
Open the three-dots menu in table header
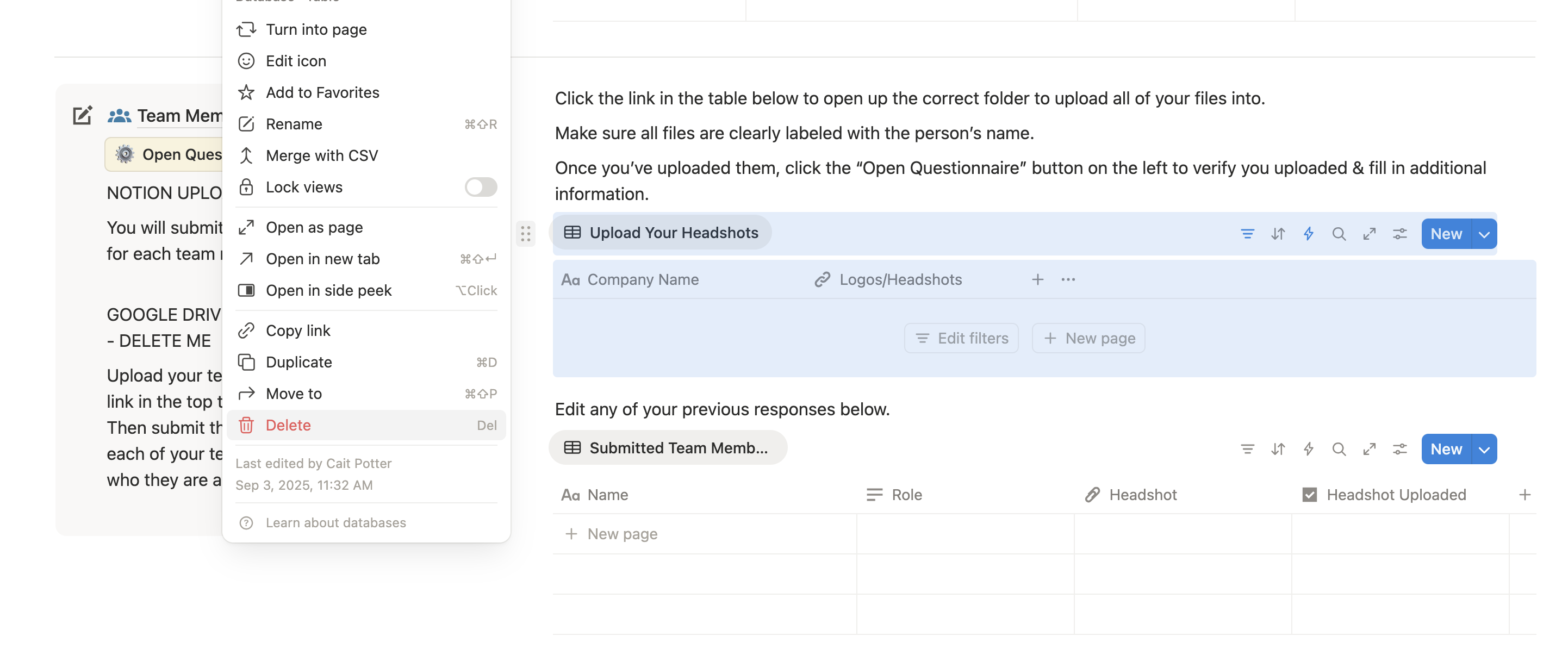[x=1068, y=279]
